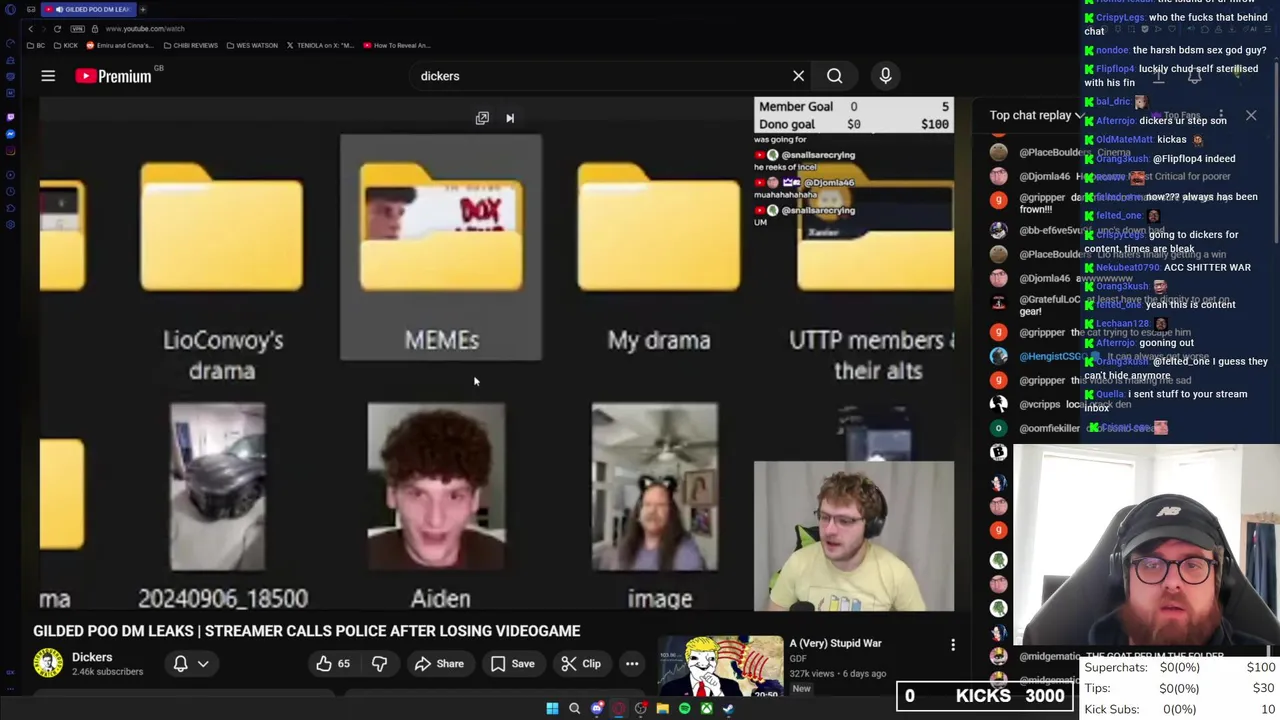Save the video to a playlist
This screenshot has height=720, width=1280.
[512, 663]
